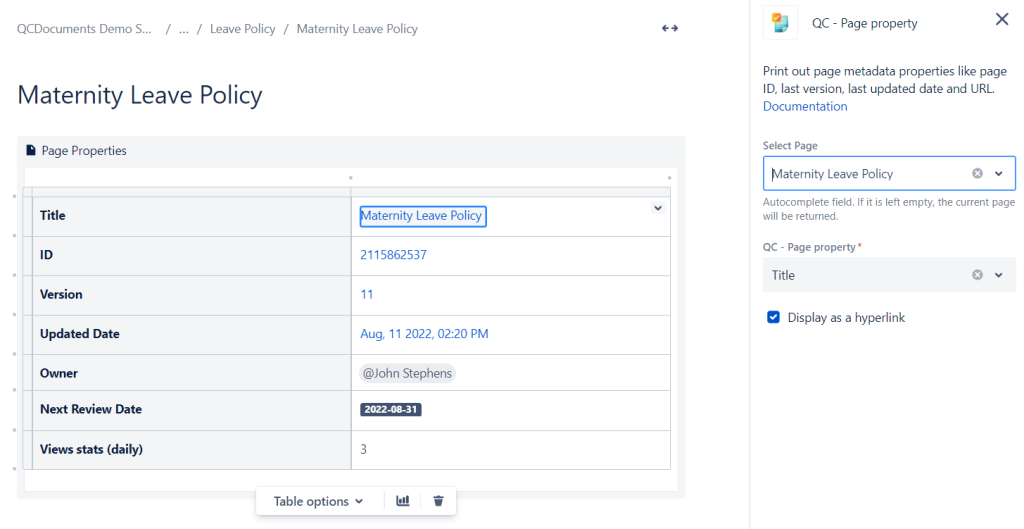
Task: Delete the table with the trash icon
Action: (x=438, y=501)
